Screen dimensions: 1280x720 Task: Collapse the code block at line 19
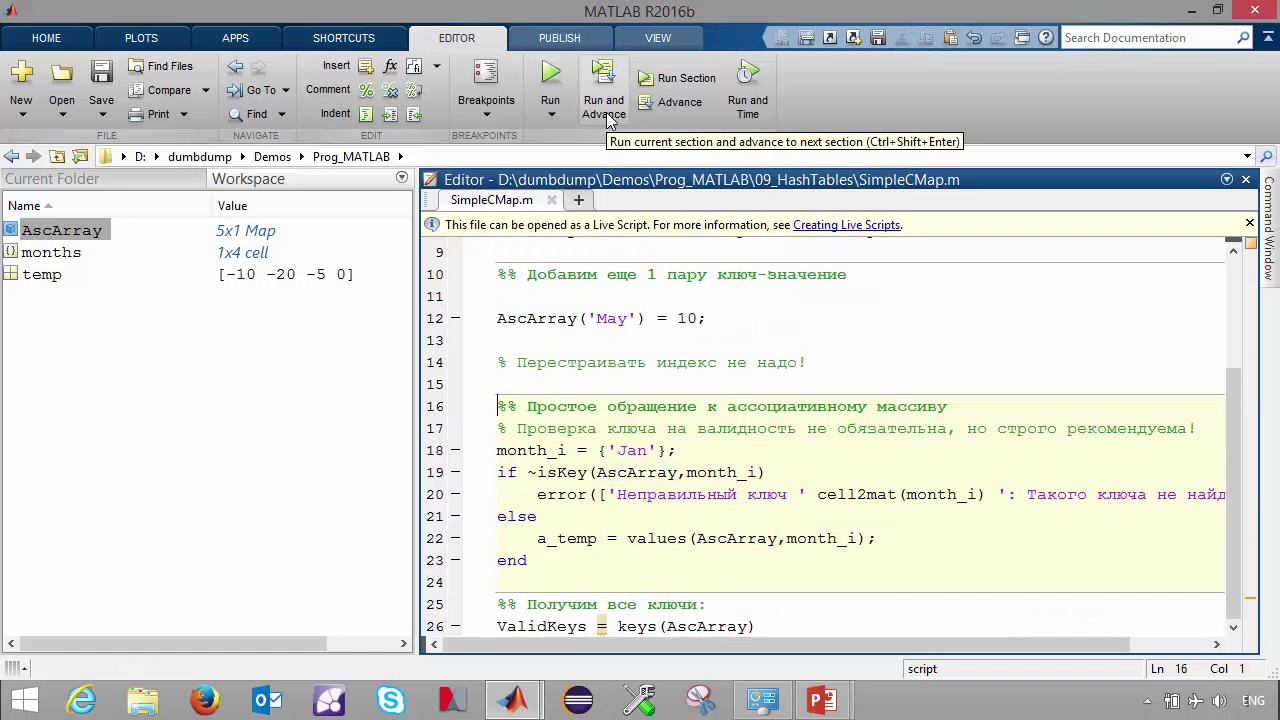tap(455, 472)
